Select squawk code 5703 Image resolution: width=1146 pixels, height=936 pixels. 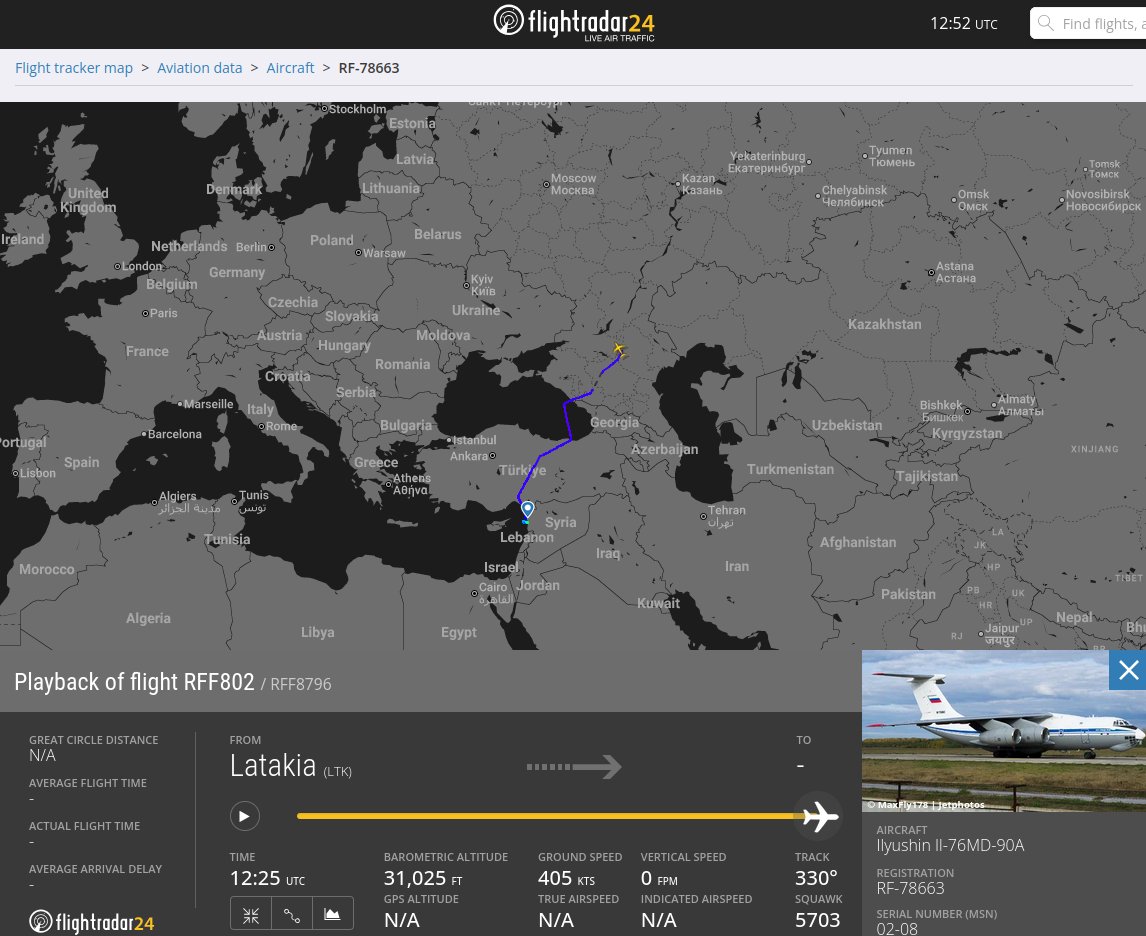pyautogui.click(x=818, y=920)
